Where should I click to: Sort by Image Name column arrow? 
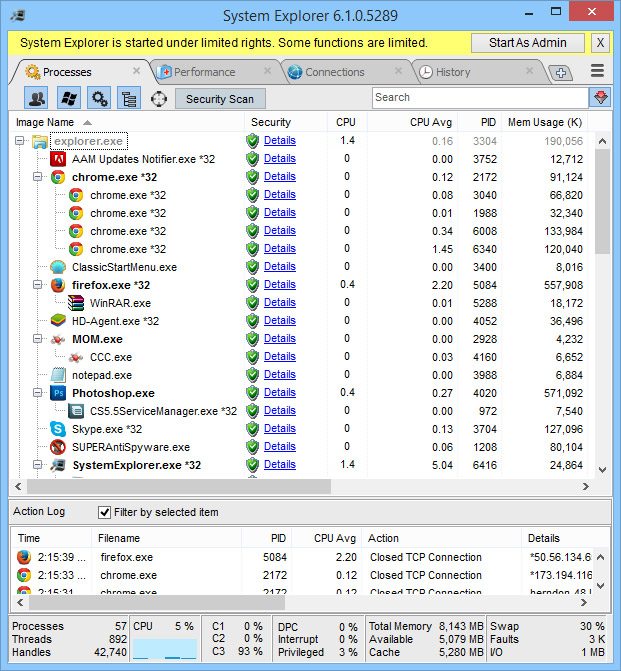[87, 123]
